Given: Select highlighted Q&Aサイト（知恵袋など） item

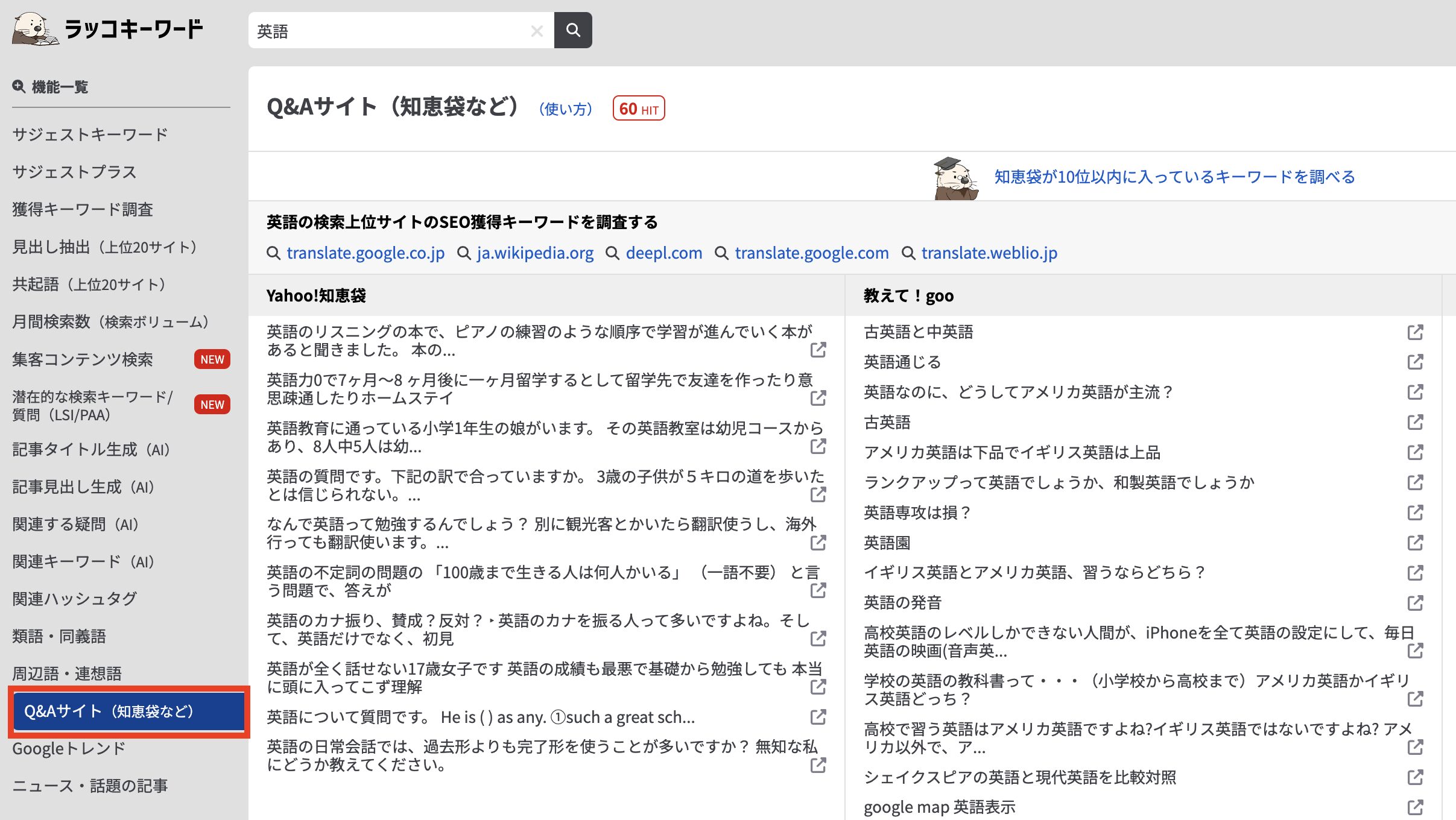Looking at the screenshot, I should click(128, 711).
